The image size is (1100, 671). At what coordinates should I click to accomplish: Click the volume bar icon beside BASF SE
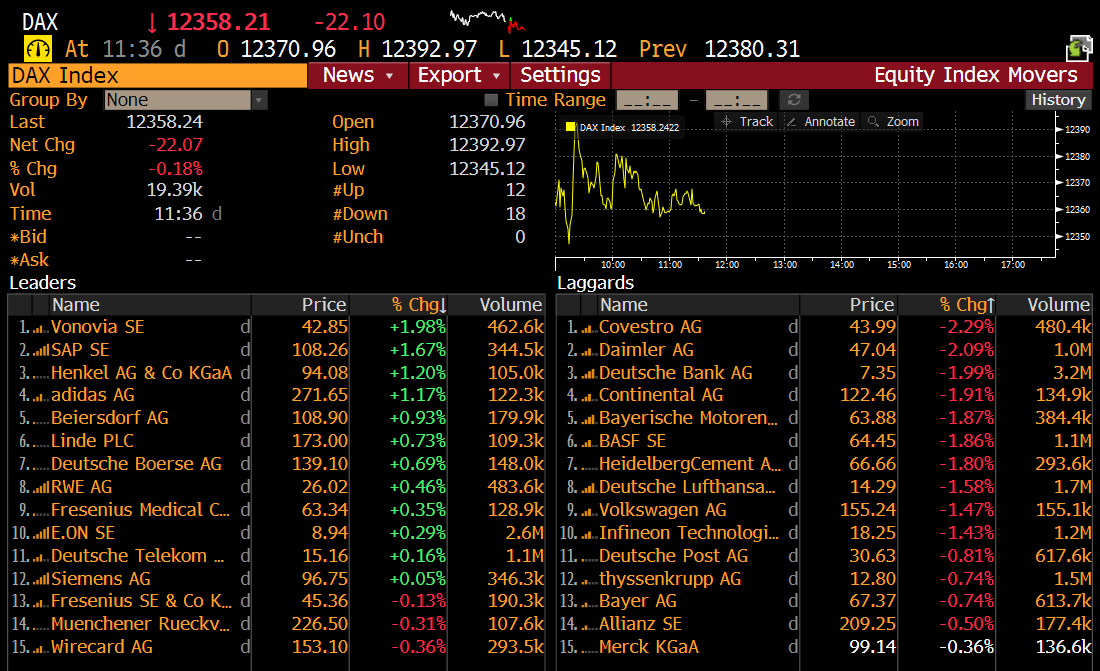click(589, 442)
